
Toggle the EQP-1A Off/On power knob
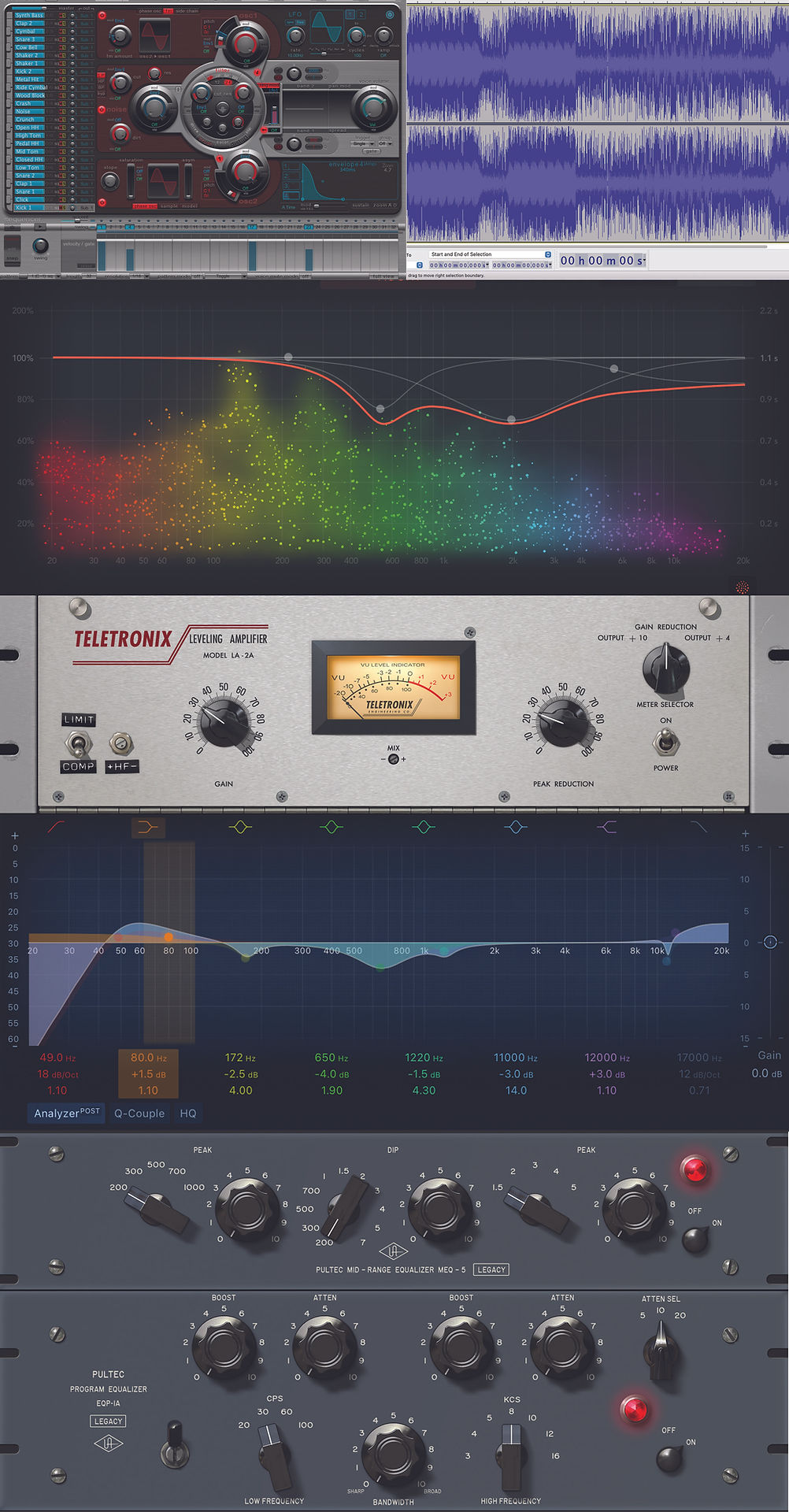tap(669, 1459)
